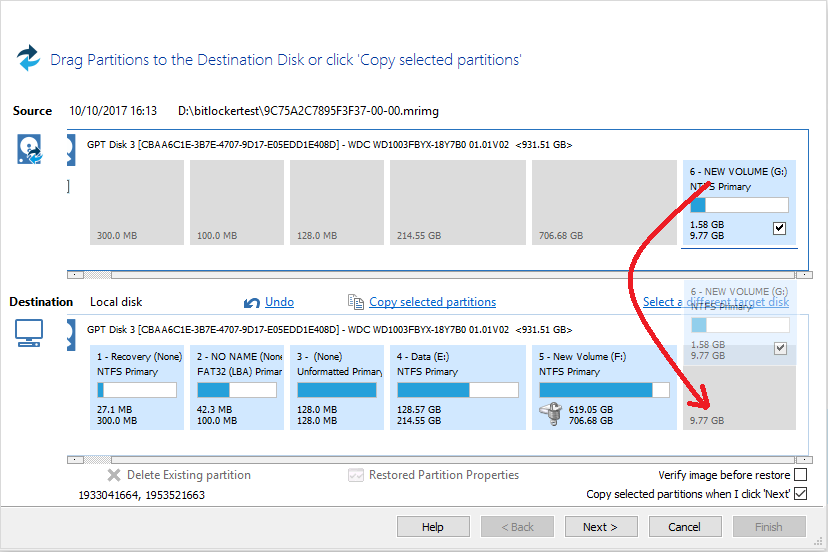The image size is (828, 552).
Task: Click the Undo link
Action: (279, 302)
